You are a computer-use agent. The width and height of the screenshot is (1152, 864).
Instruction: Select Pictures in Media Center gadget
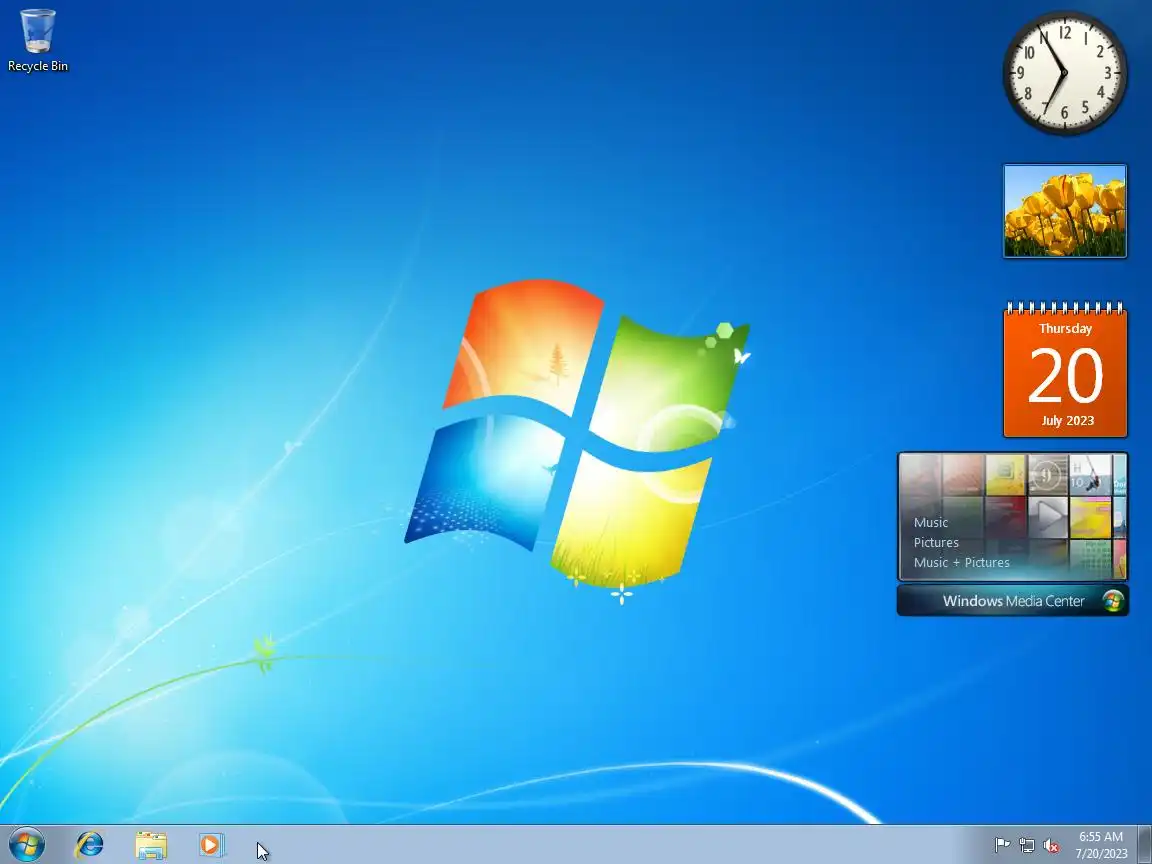click(x=936, y=542)
